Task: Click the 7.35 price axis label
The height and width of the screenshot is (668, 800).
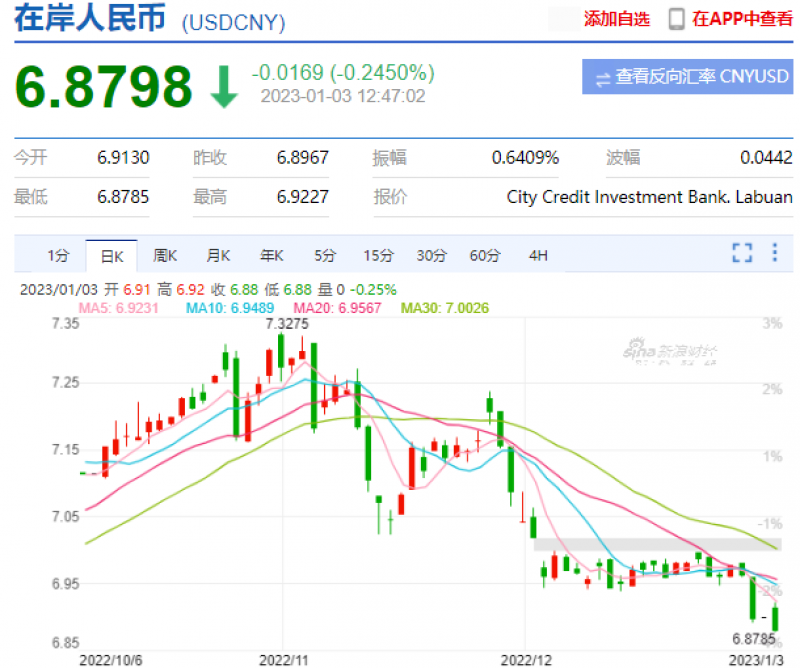Action: [x=66, y=324]
